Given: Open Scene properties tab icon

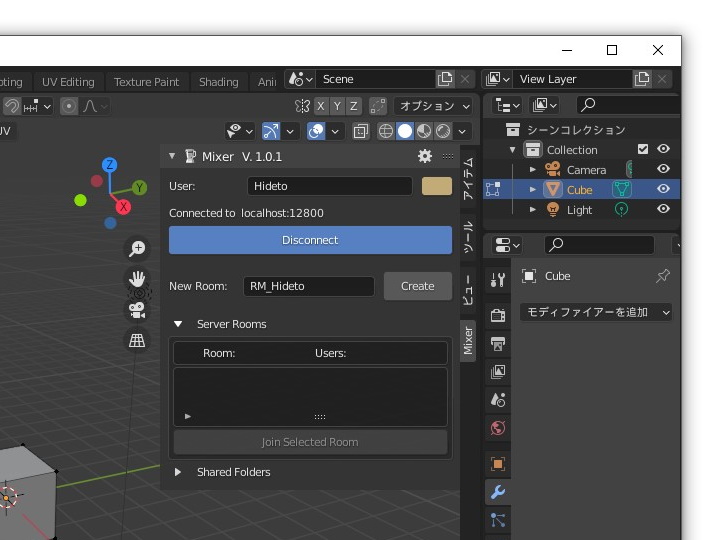Looking at the screenshot, I should (x=498, y=400).
